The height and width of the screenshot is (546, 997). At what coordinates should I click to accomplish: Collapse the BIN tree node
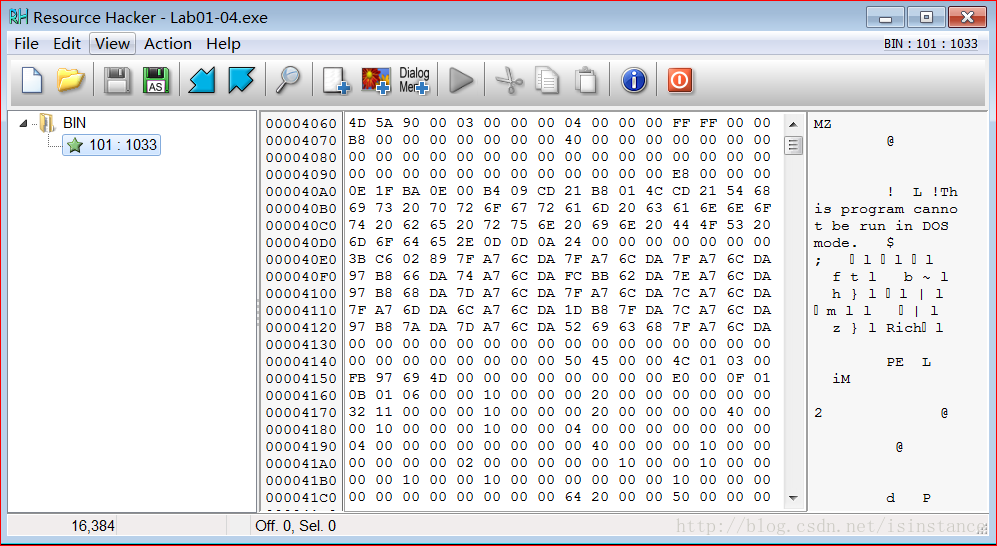point(24,123)
